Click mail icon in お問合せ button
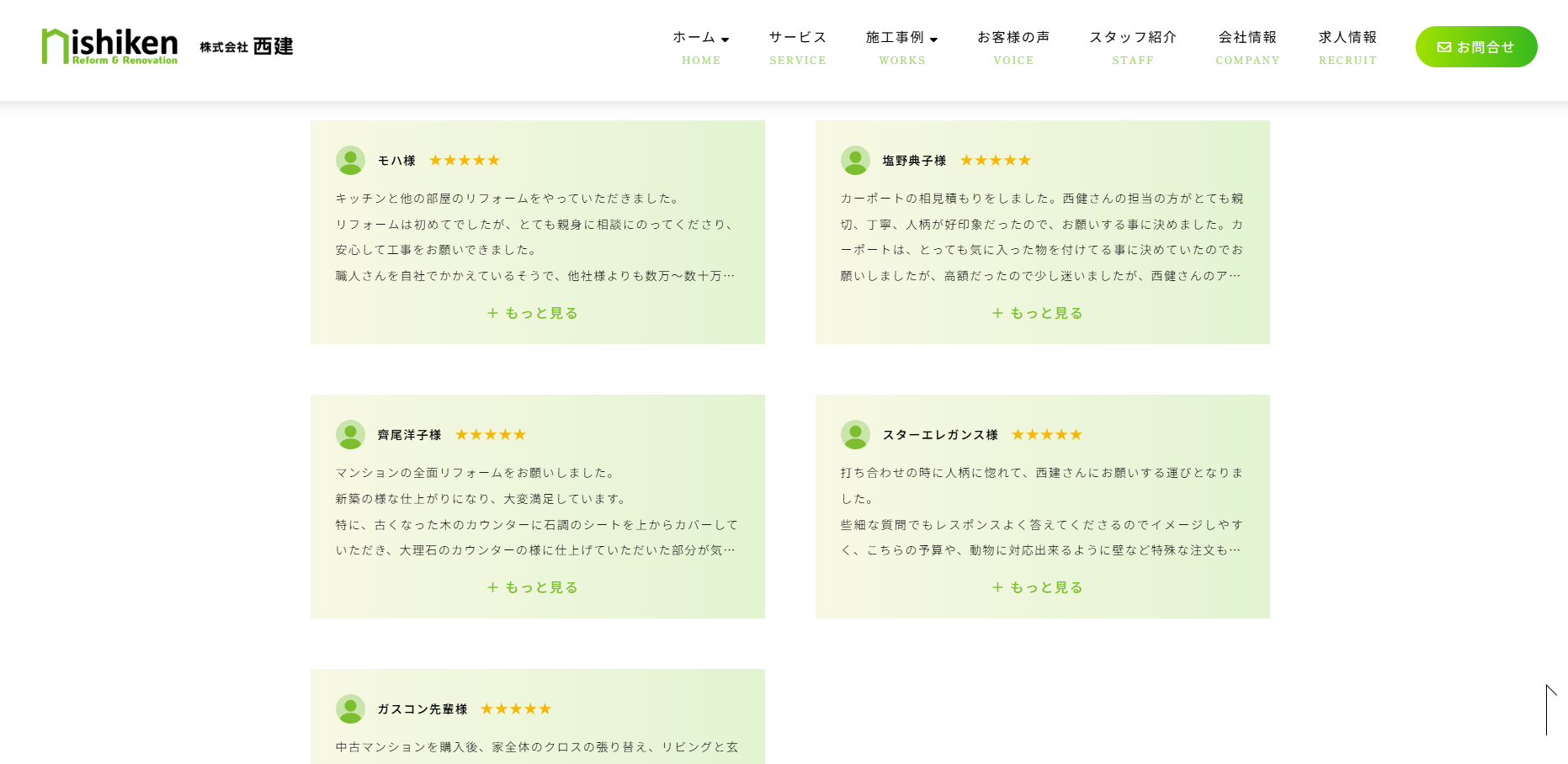The width and height of the screenshot is (1568, 764). tap(1443, 47)
